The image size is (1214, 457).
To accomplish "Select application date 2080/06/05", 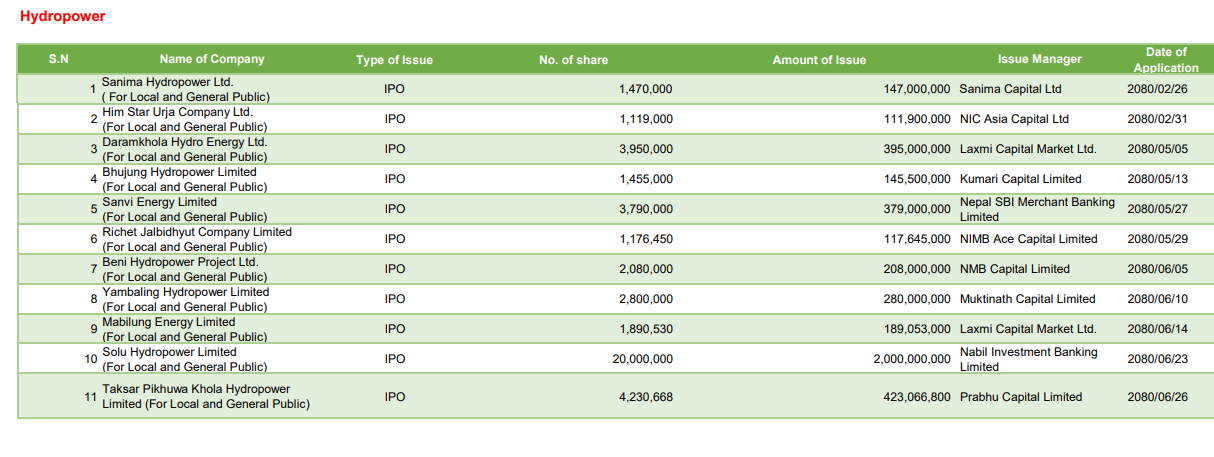I will (x=1157, y=269).
